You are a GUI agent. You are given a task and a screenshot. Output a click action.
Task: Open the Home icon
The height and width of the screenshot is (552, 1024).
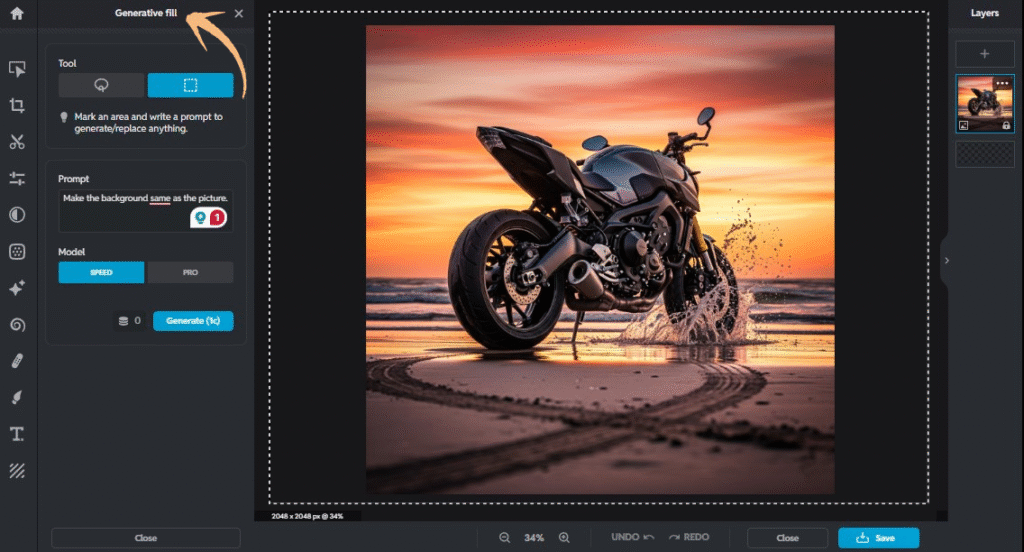tap(17, 13)
